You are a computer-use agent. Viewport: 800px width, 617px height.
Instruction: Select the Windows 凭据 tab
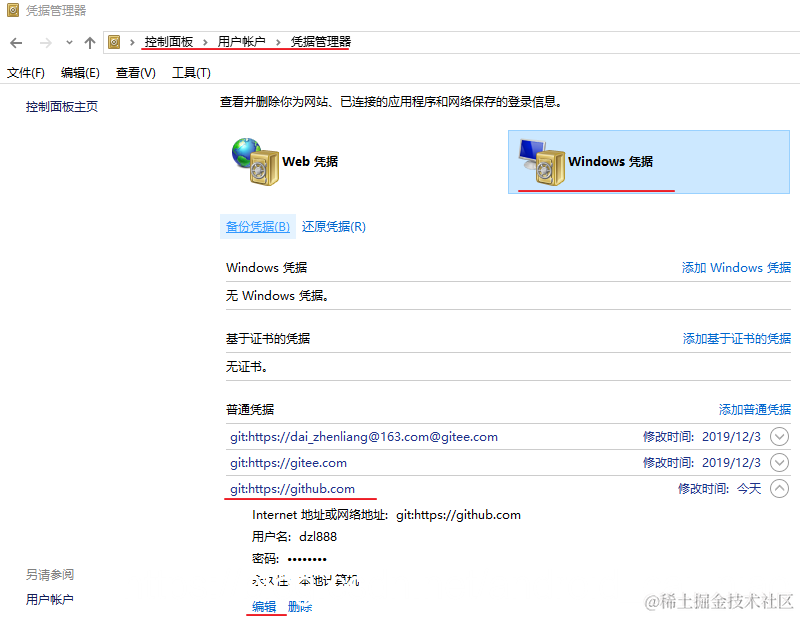point(648,162)
